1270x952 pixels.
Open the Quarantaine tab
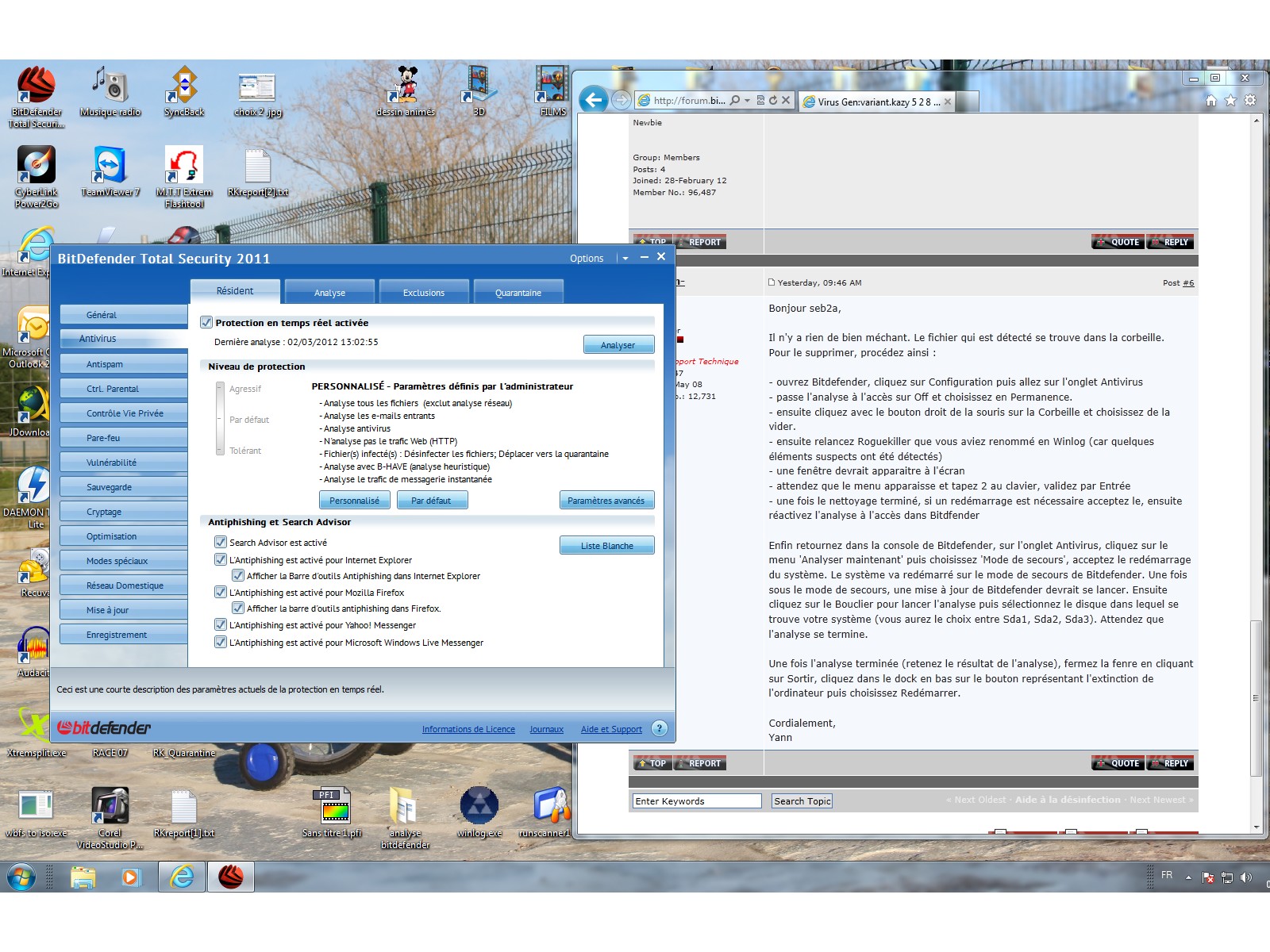[518, 292]
